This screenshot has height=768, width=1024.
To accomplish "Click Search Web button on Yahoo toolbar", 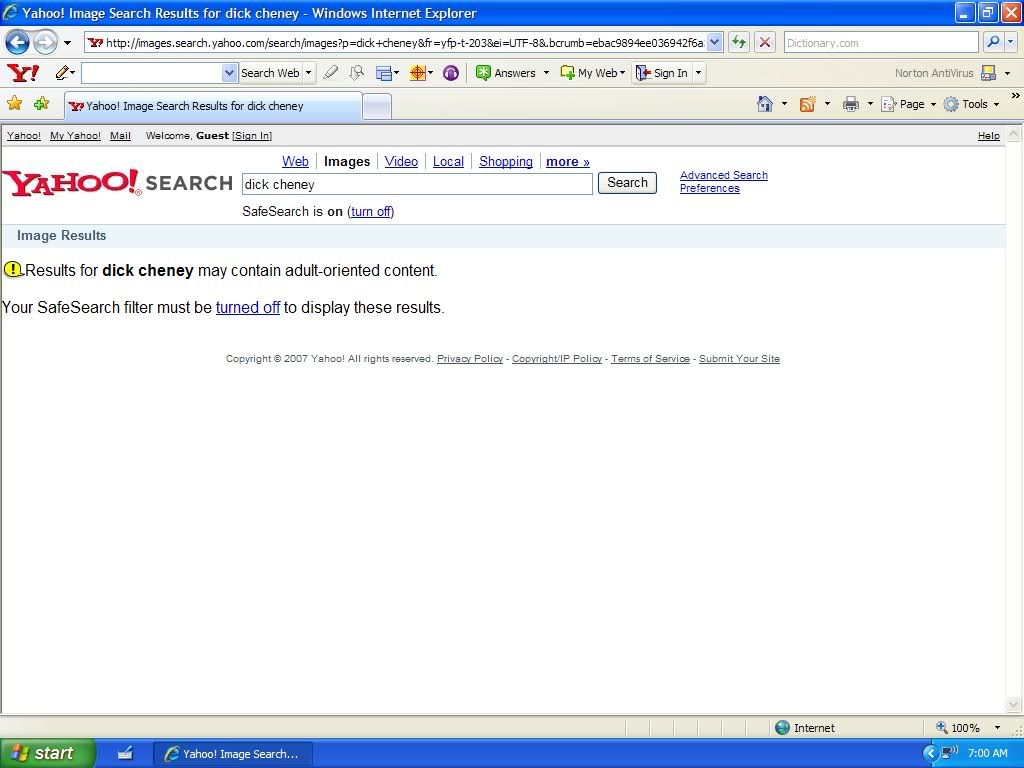I will coord(270,72).
